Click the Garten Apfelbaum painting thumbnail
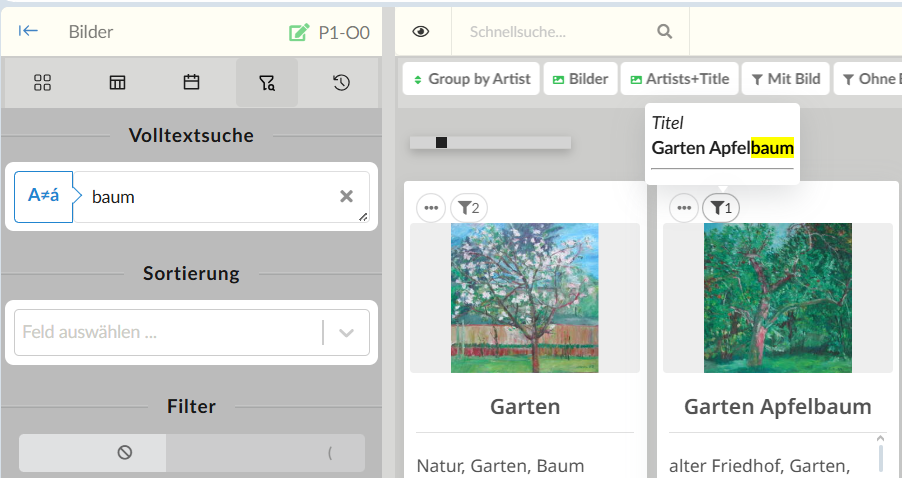The width and height of the screenshot is (902, 478). tap(777, 298)
